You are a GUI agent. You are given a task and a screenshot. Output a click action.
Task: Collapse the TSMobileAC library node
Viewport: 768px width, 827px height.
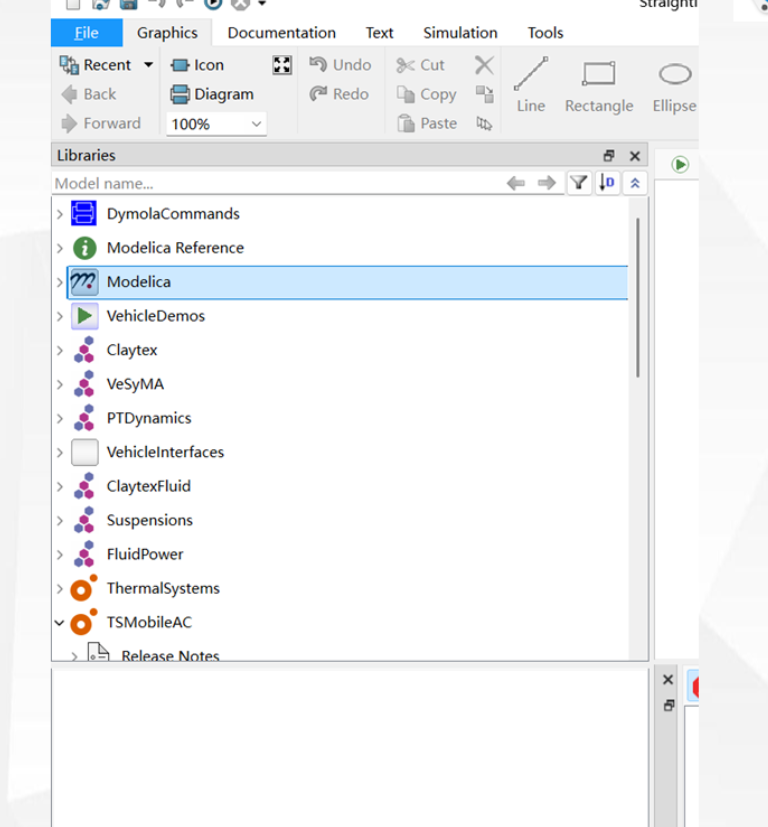click(60, 622)
